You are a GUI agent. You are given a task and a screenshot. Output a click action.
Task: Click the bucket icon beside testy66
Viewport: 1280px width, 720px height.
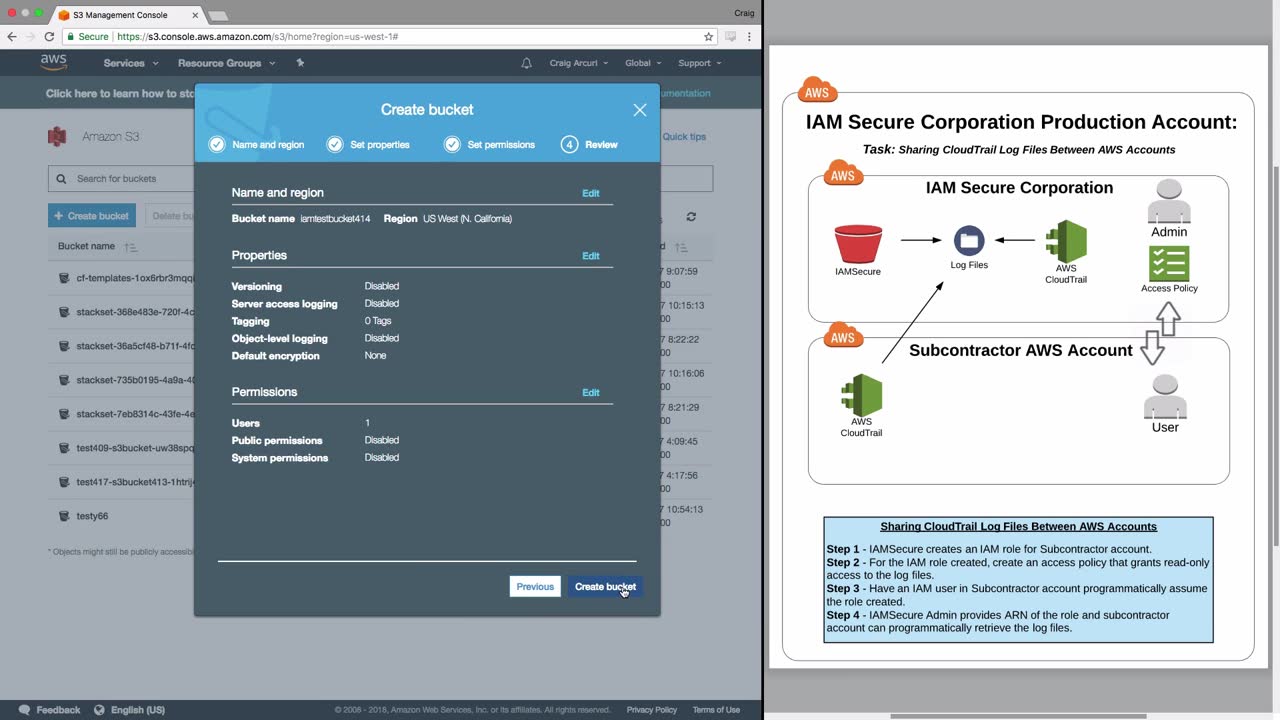pos(64,516)
